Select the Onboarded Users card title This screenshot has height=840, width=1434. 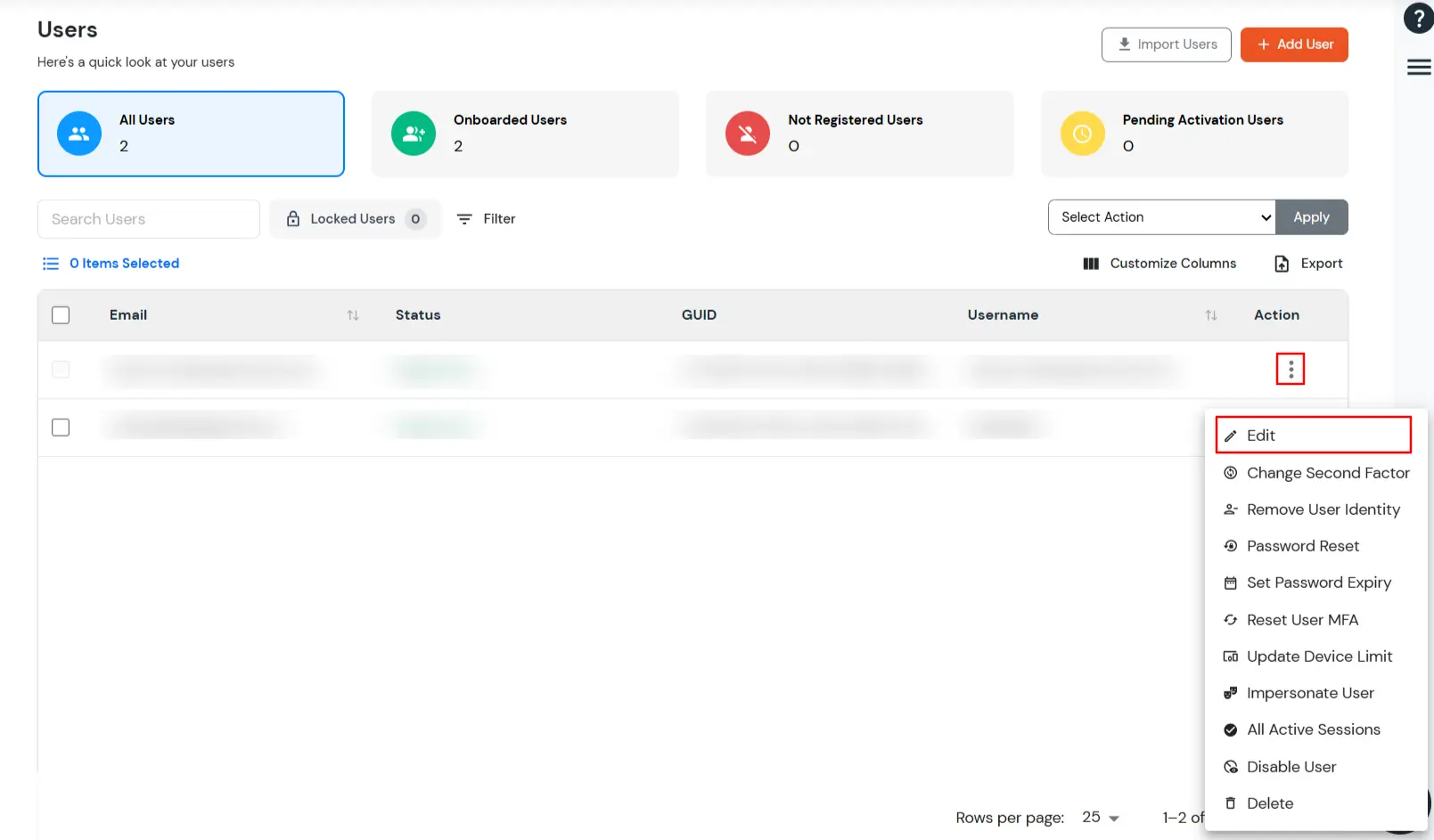pos(510,120)
